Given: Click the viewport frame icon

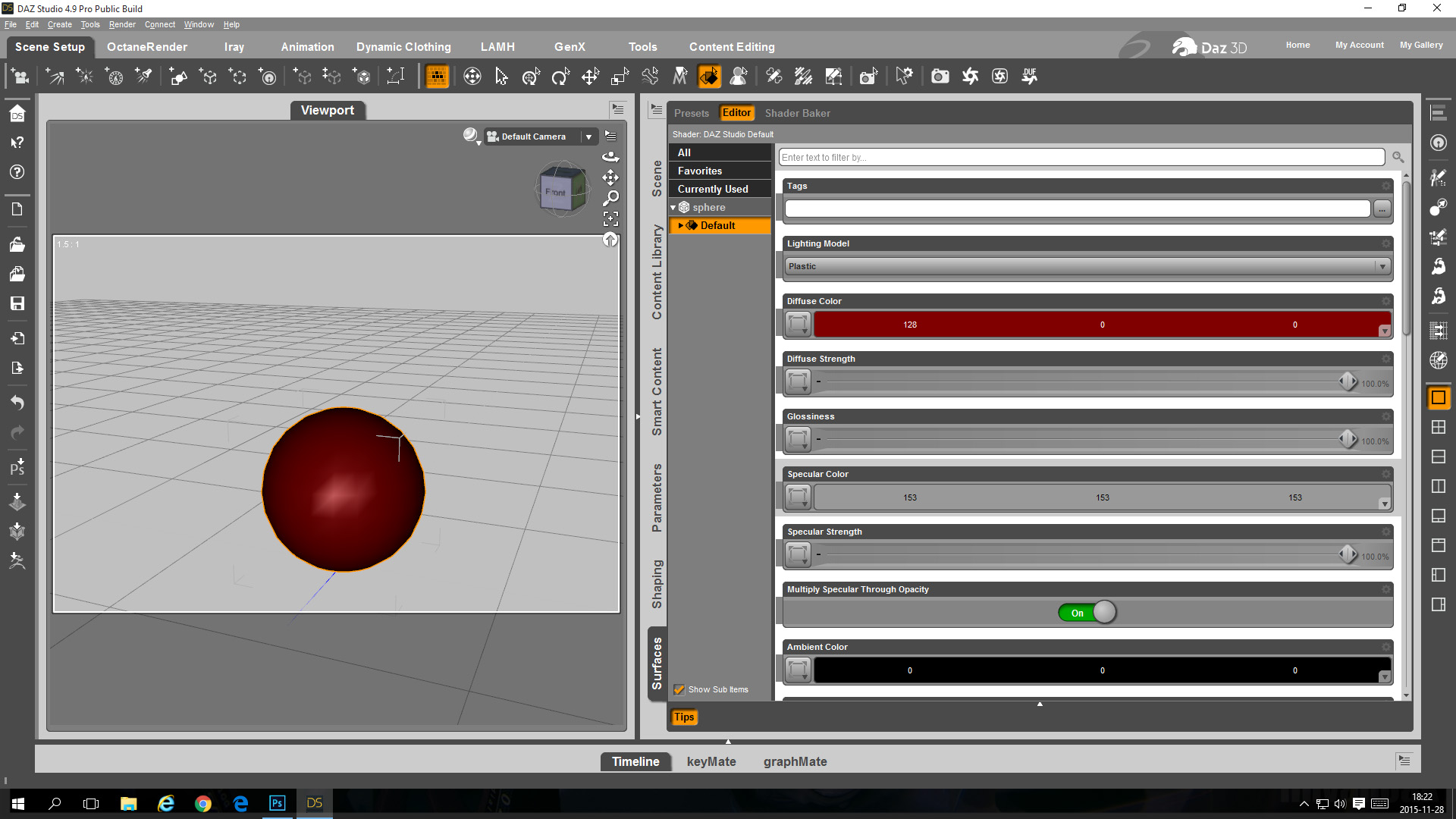Looking at the screenshot, I should 610,219.
